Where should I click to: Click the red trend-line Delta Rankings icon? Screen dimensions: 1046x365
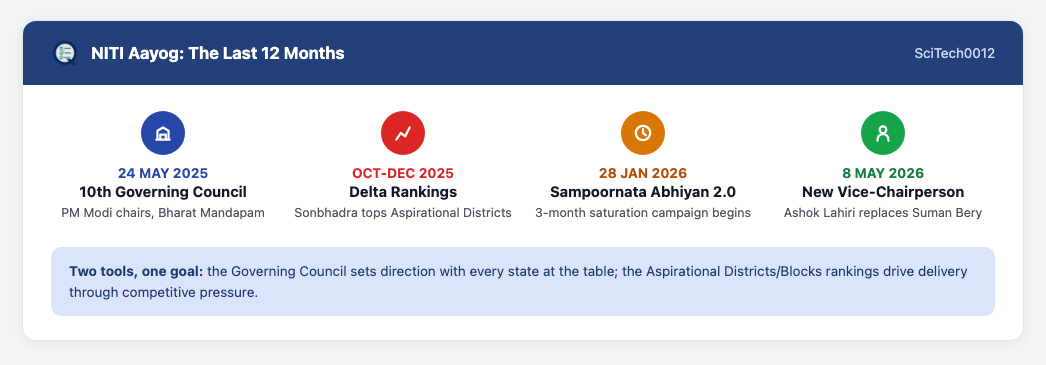(403, 133)
